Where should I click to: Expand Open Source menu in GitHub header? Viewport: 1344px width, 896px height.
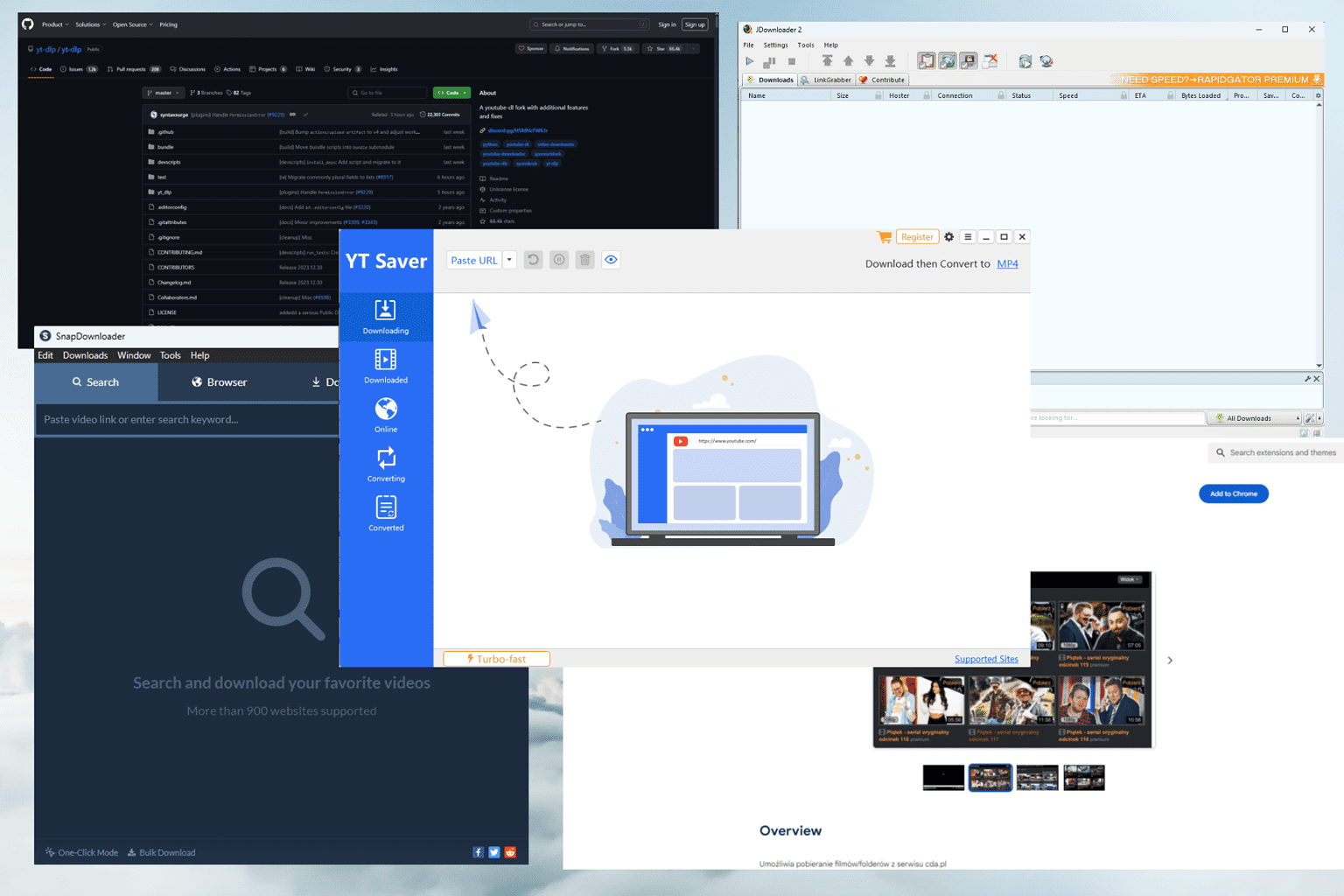tap(132, 24)
